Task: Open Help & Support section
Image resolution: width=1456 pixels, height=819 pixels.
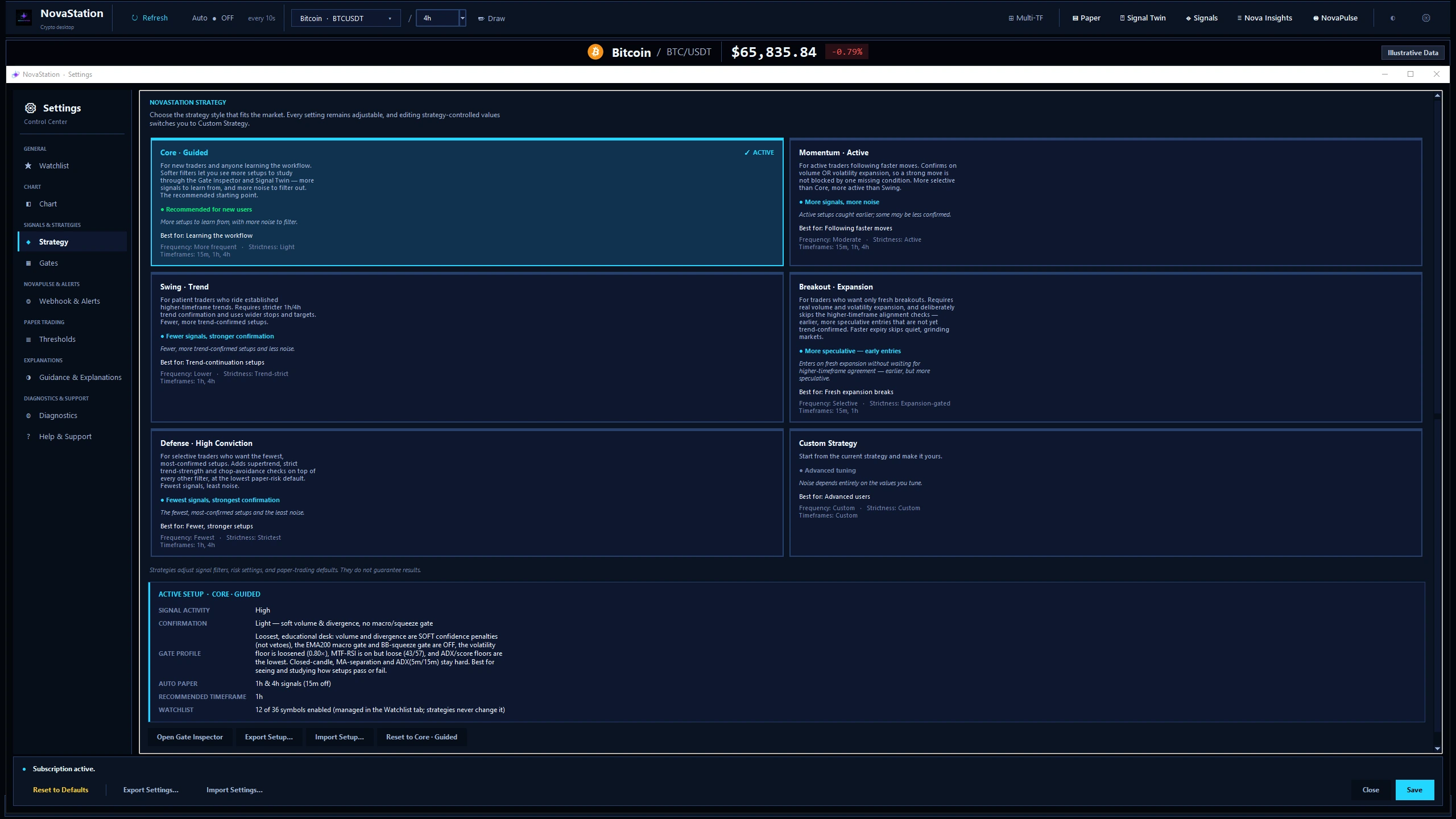Action: coord(72,436)
